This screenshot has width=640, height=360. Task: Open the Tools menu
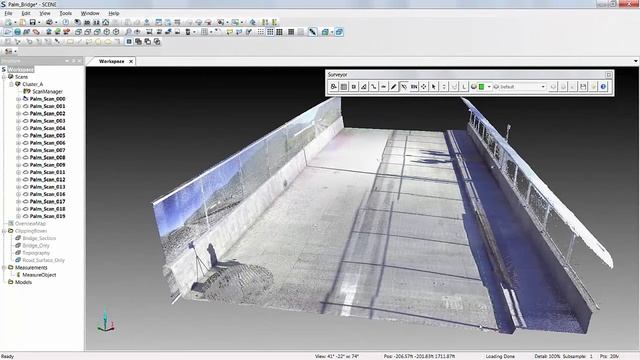tap(66, 13)
